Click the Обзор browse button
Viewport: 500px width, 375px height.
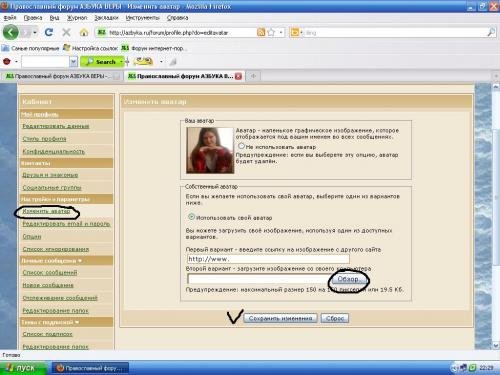point(348,279)
